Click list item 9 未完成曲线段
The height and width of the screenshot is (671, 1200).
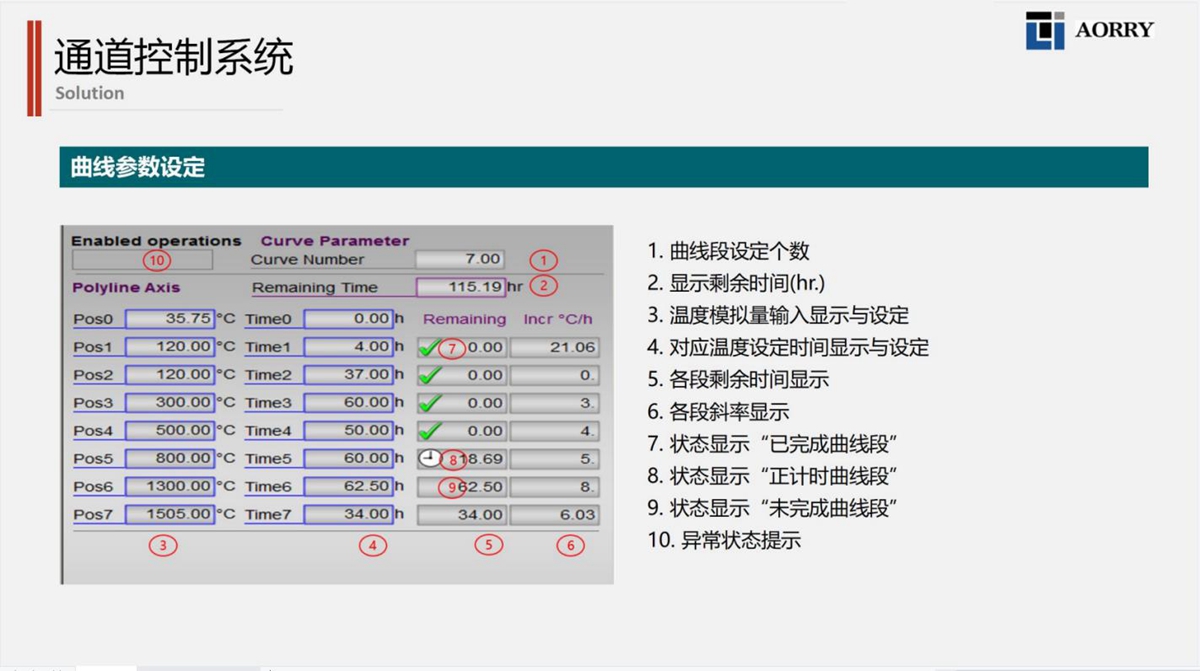click(x=771, y=508)
